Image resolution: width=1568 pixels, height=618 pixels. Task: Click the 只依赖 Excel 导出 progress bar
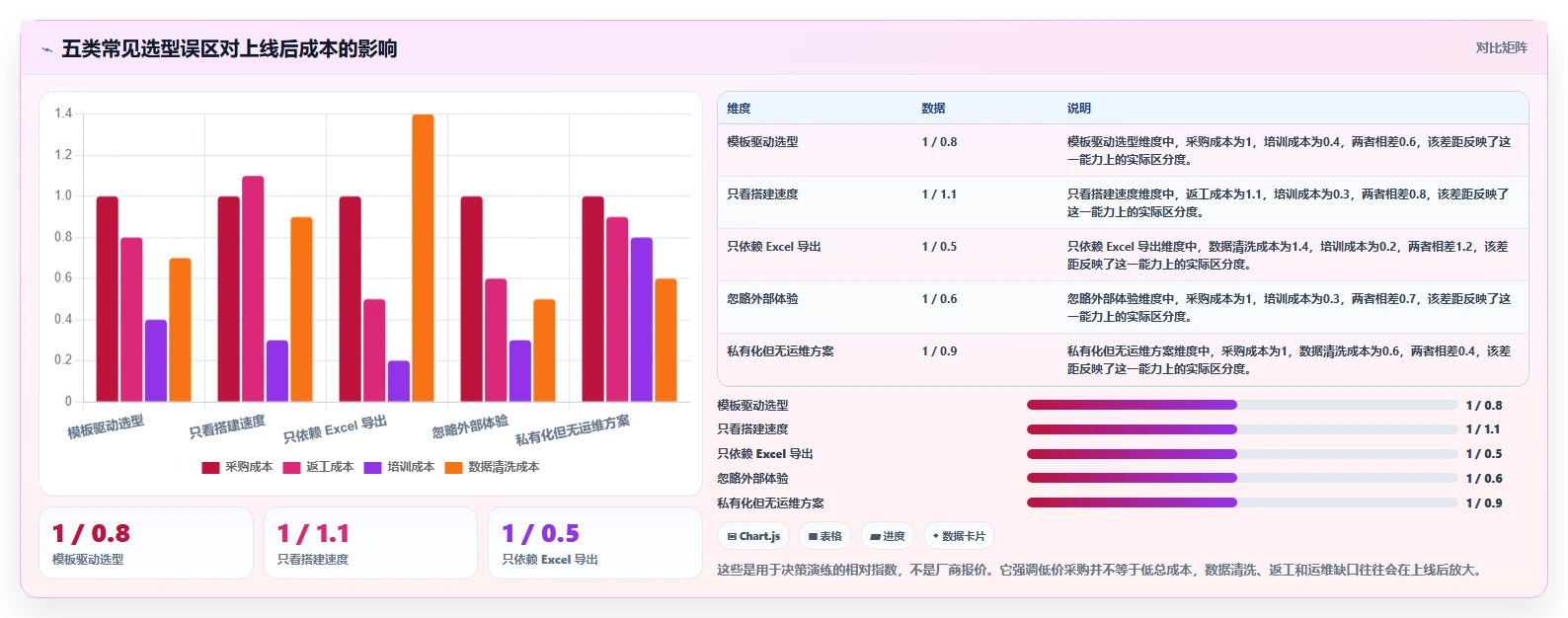pyautogui.click(x=1242, y=454)
